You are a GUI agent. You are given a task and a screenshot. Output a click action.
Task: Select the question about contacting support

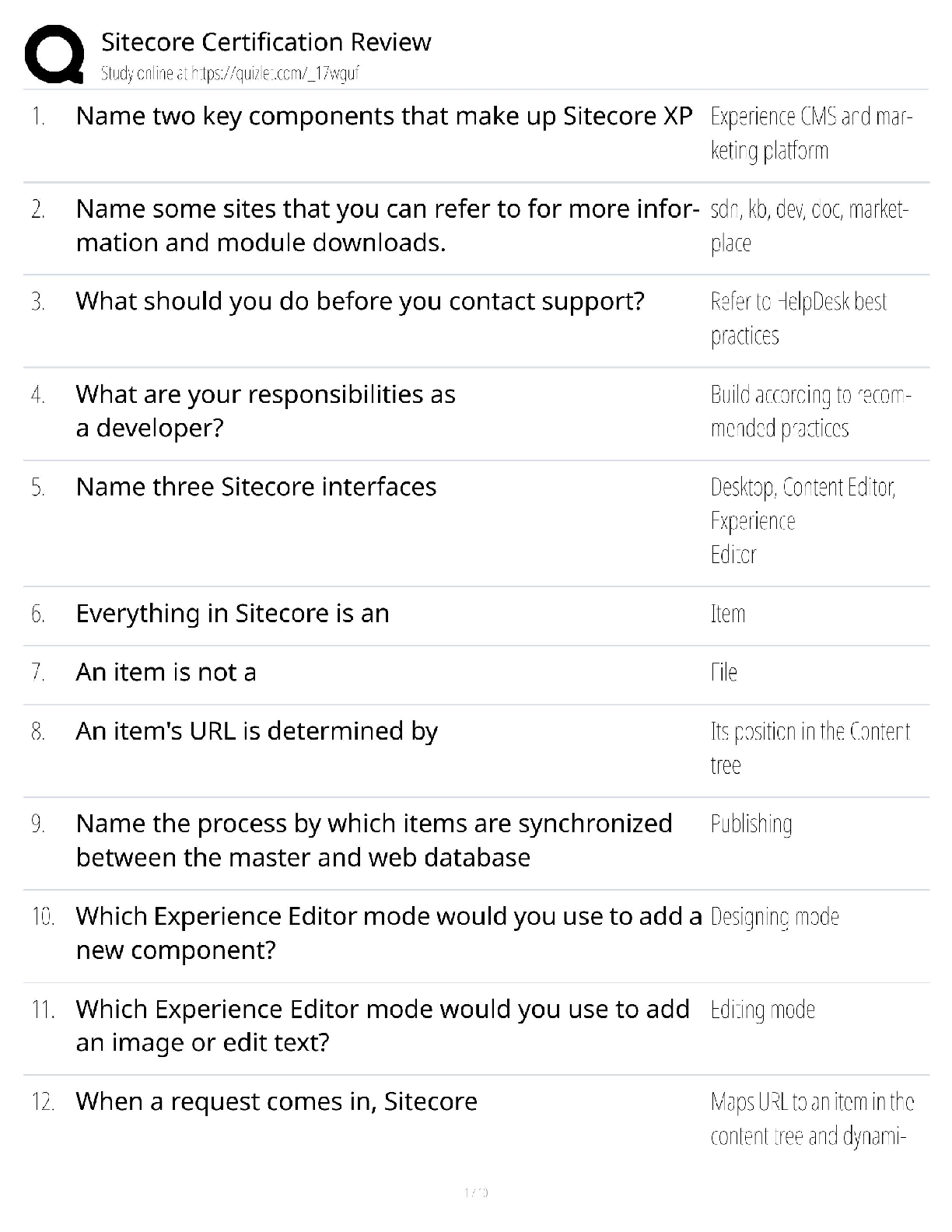[360, 302]
